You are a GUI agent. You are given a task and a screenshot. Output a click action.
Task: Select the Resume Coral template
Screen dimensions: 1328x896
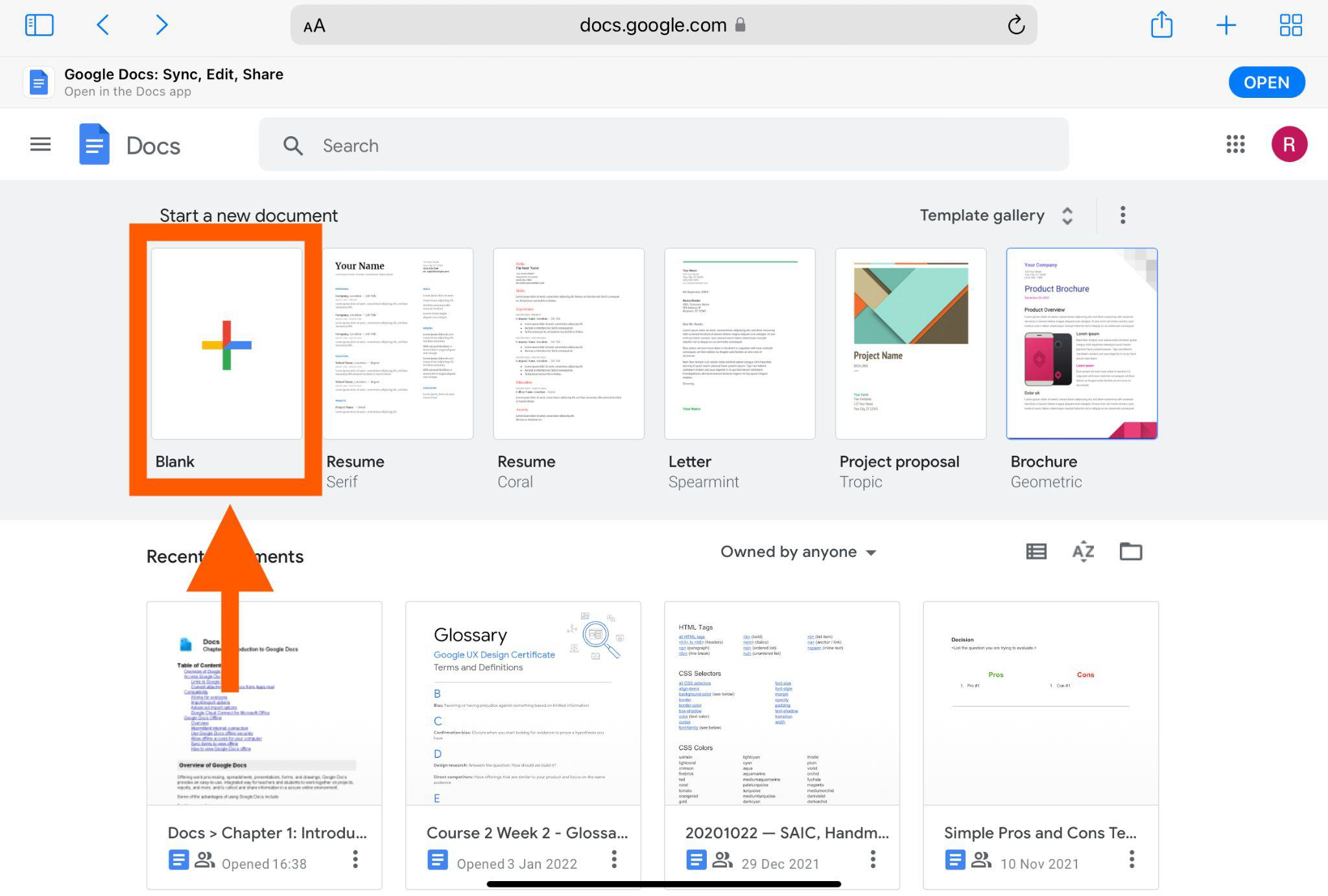point(569,344)
